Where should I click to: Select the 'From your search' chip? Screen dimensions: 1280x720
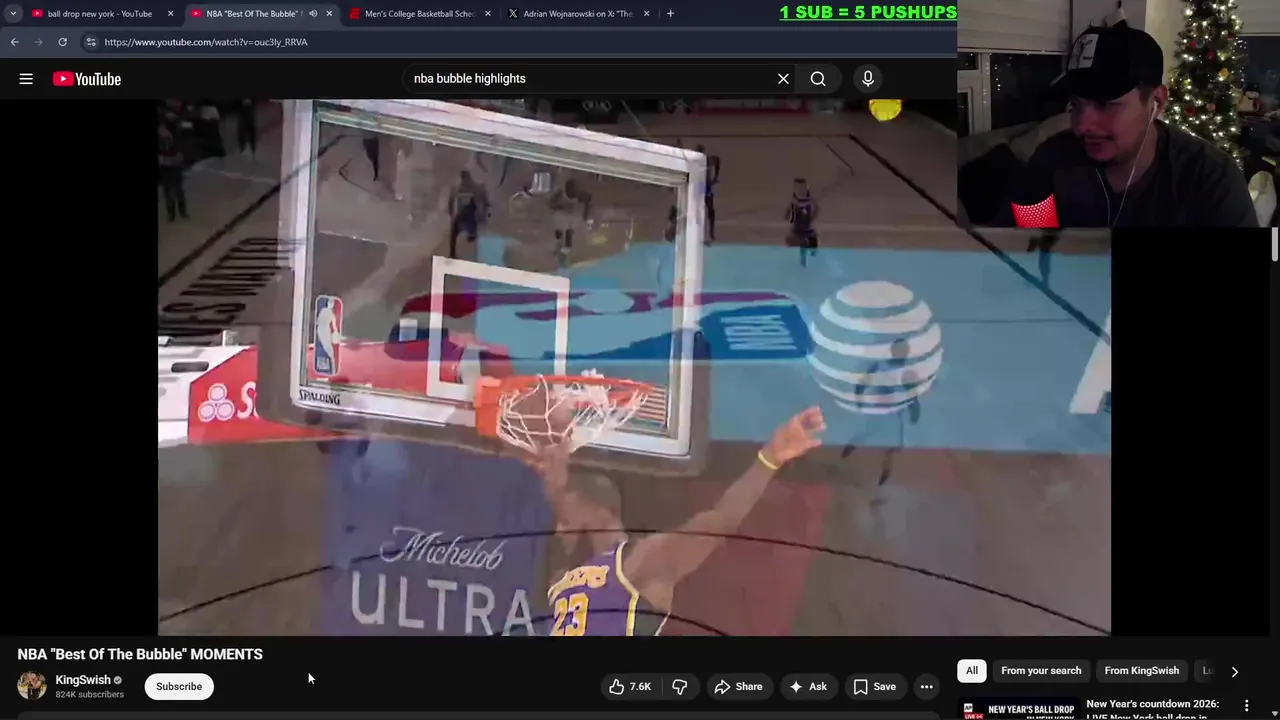point(1041,671)
